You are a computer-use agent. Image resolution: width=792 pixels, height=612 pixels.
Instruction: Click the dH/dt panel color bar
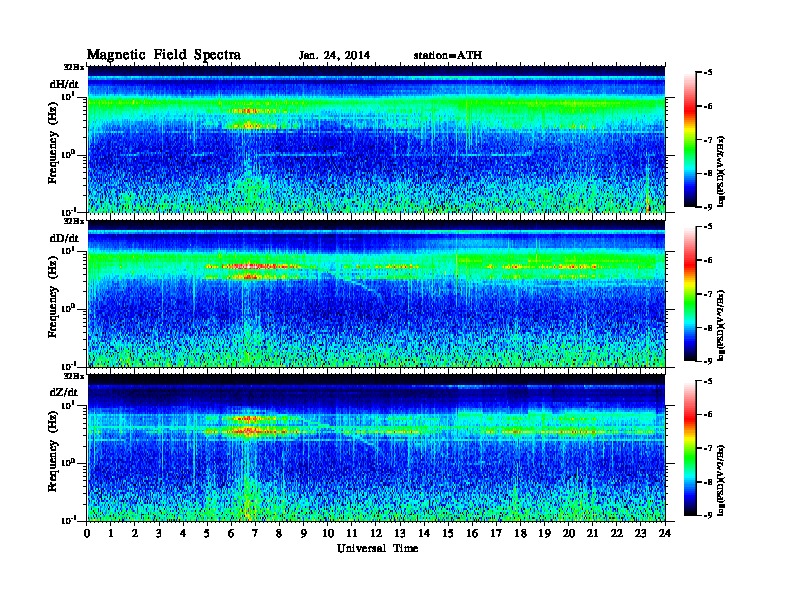click(690, 139)
